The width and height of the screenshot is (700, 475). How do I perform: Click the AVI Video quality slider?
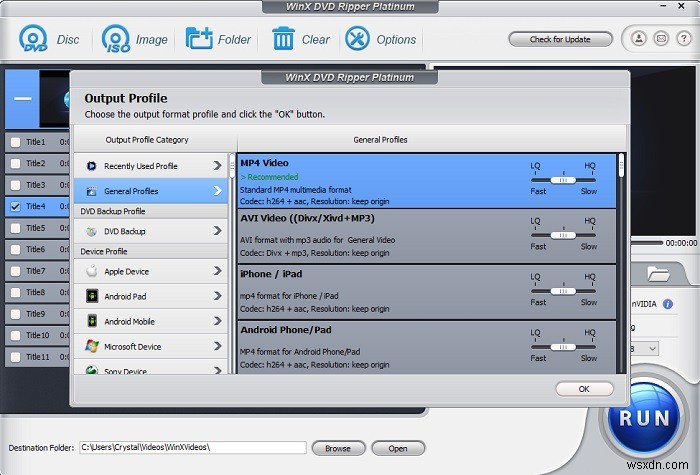(563, 235)
